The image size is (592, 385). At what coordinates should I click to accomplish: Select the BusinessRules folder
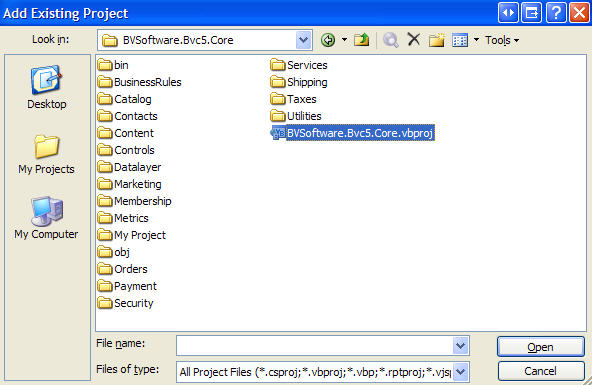pos(139,82)
